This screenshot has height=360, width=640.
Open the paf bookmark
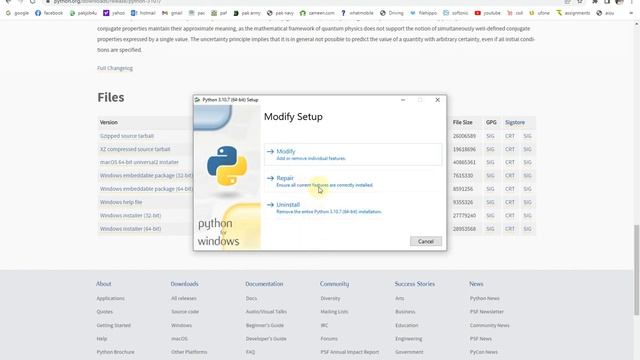[x=219, y=13]
